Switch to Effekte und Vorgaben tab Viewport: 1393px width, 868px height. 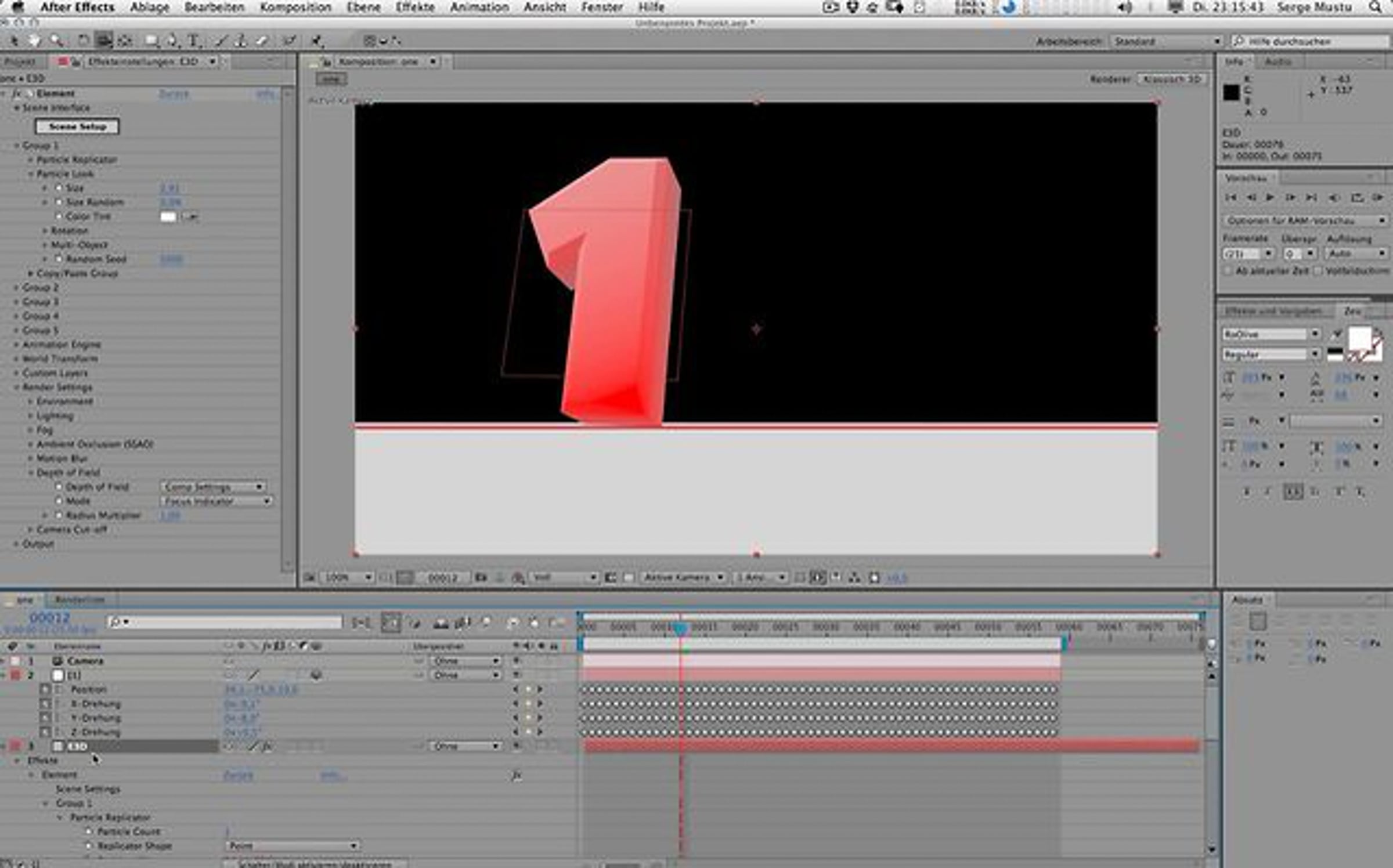[x=1273, y=312]
